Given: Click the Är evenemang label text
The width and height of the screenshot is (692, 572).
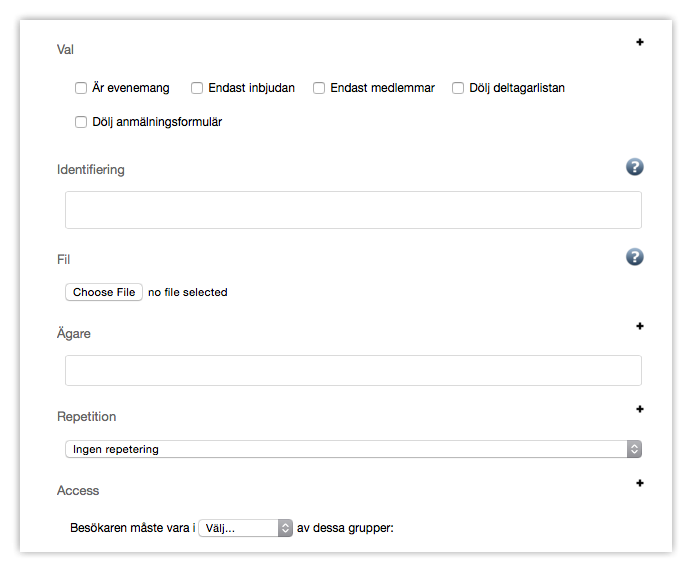Looking at the screenshot, I should click(x=131, y=88).
